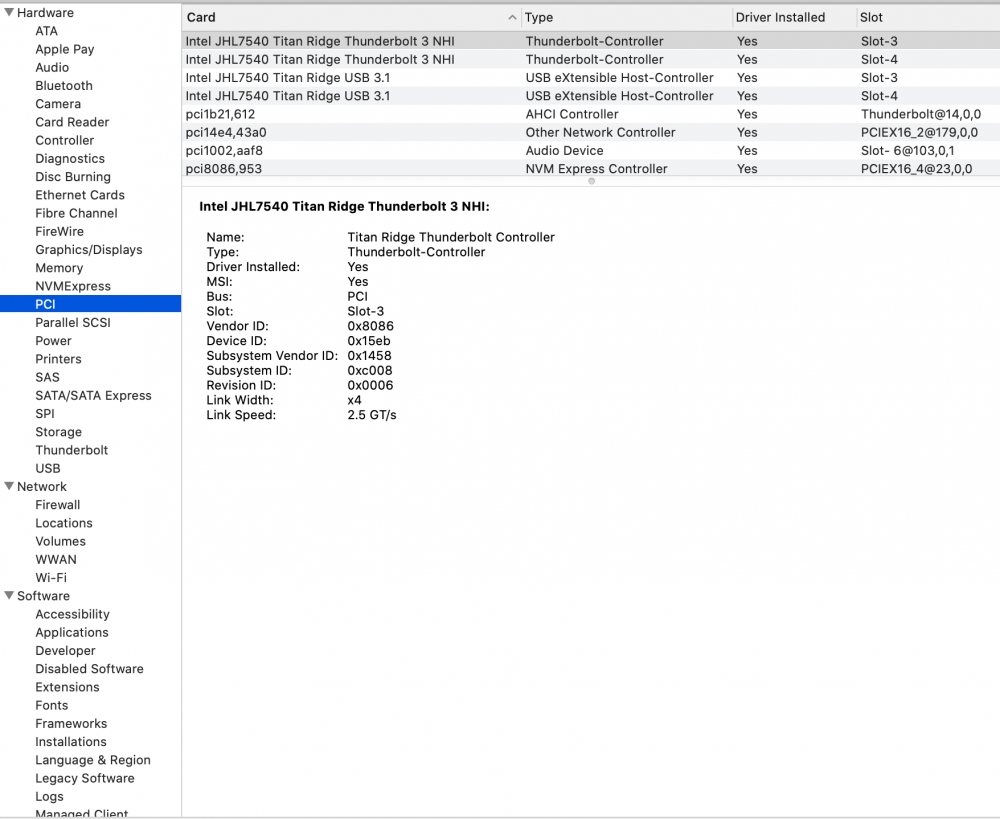Open Logs under Software
The height and width of the screenshot is (819, 1000).
point(49,796)
